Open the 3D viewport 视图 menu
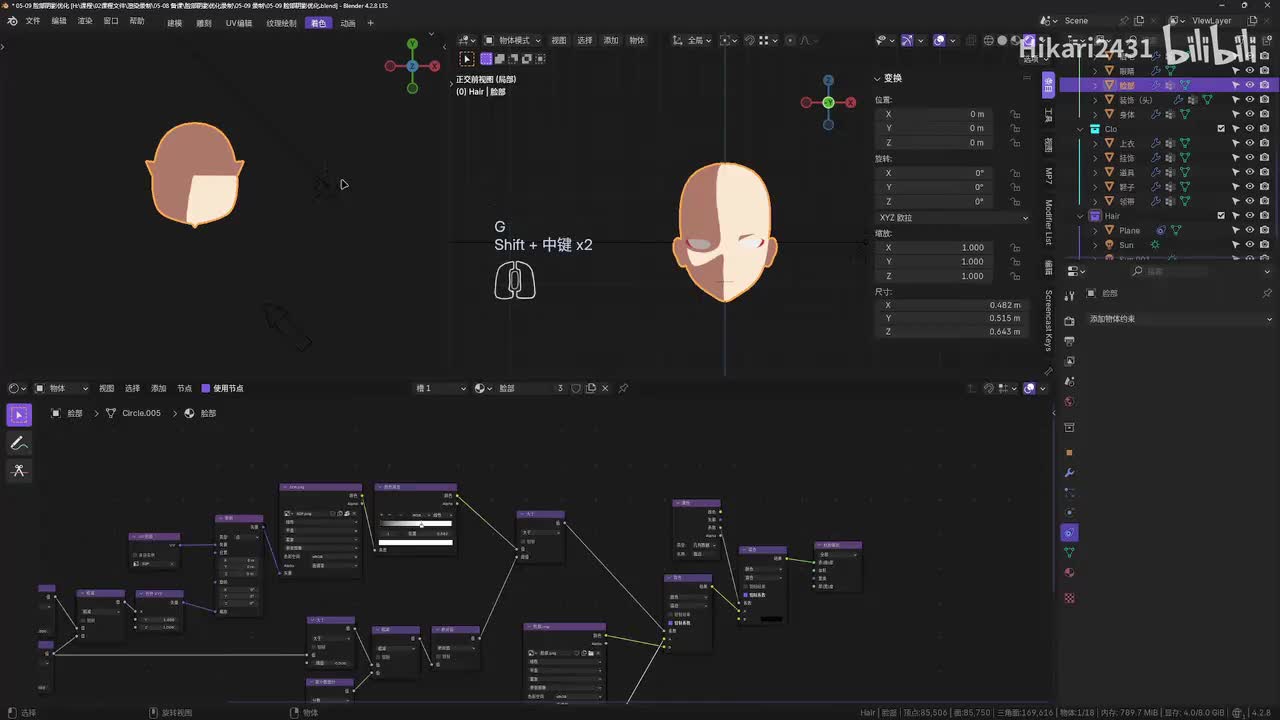The image size is (1280, 720). pyautogui.click(x=559, y=40)
